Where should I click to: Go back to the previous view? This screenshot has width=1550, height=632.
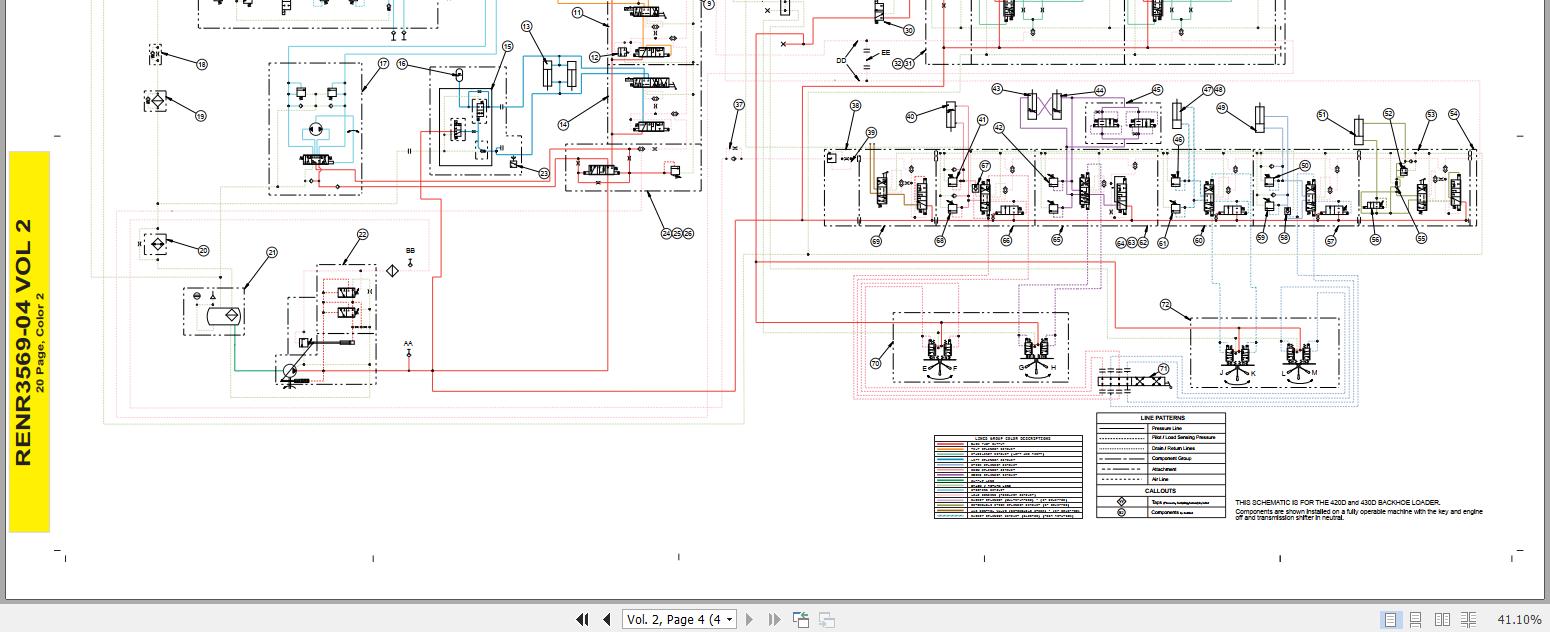800,620
